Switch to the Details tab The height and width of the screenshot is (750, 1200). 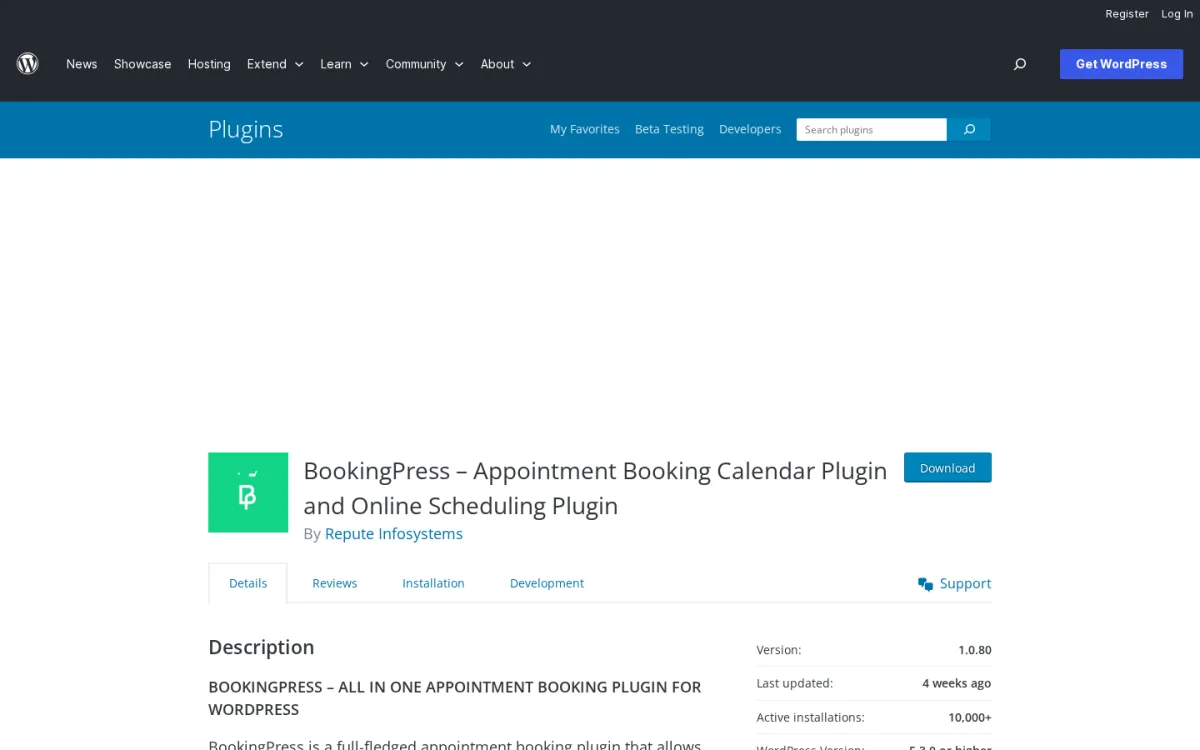248,583
